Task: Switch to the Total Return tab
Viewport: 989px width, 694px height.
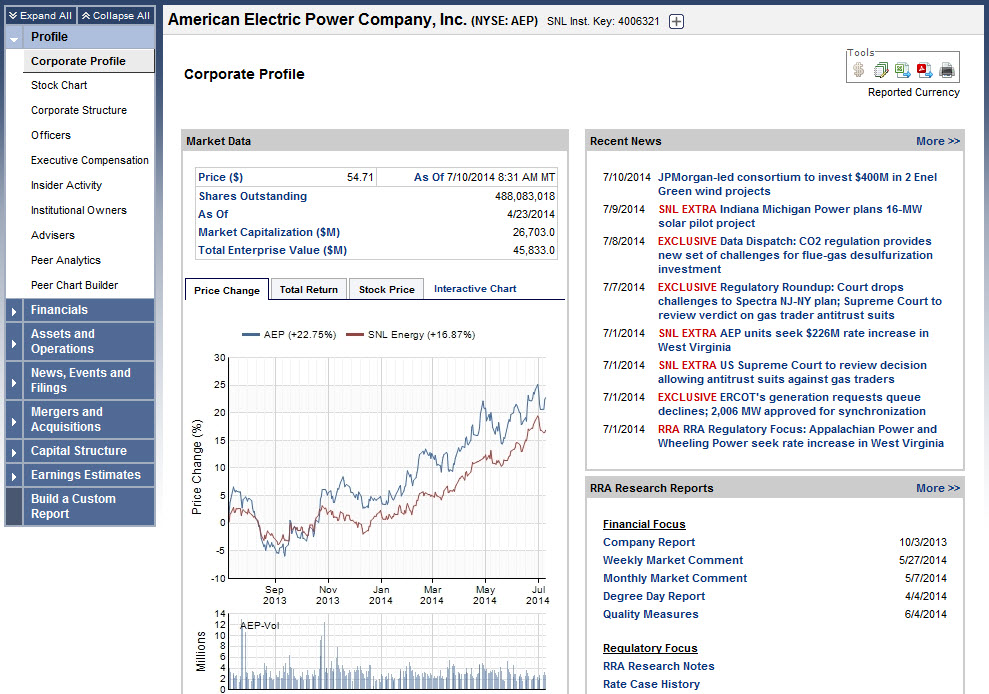Action: point(308,289)
